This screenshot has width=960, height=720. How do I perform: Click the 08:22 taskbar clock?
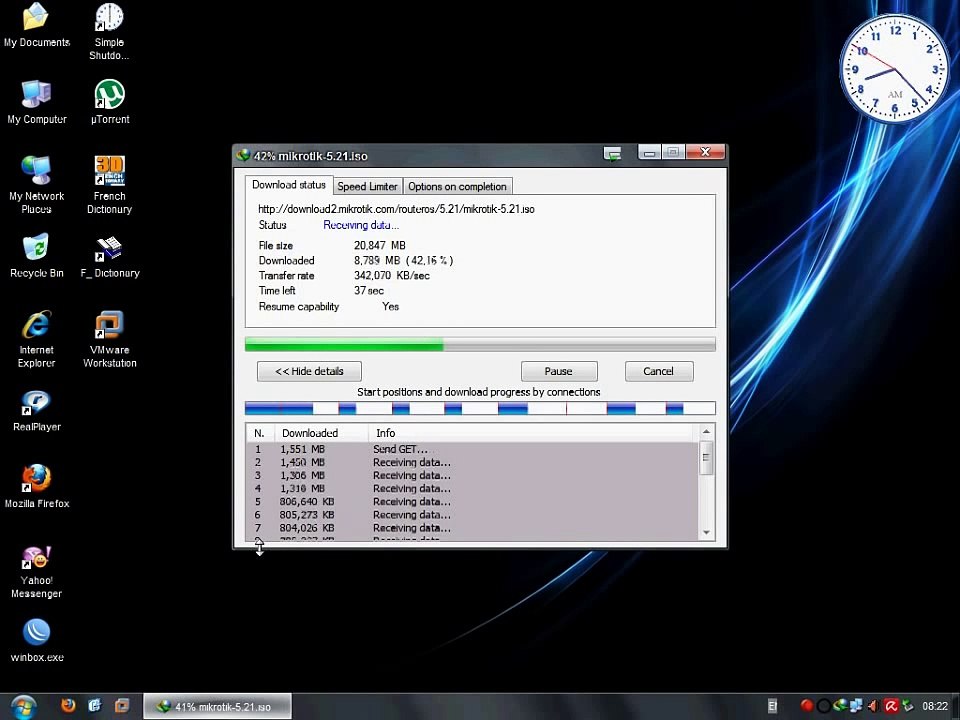(x=935, y=706)
